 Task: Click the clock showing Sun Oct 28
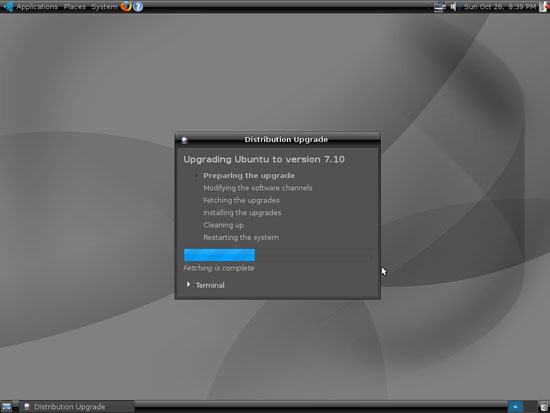500,7
